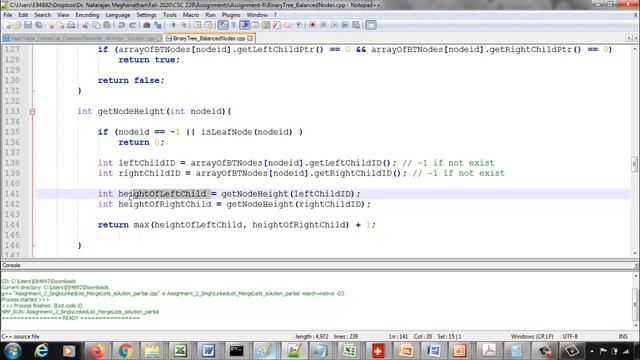
Task: Toggle the indent guide button
Action: 245,25
